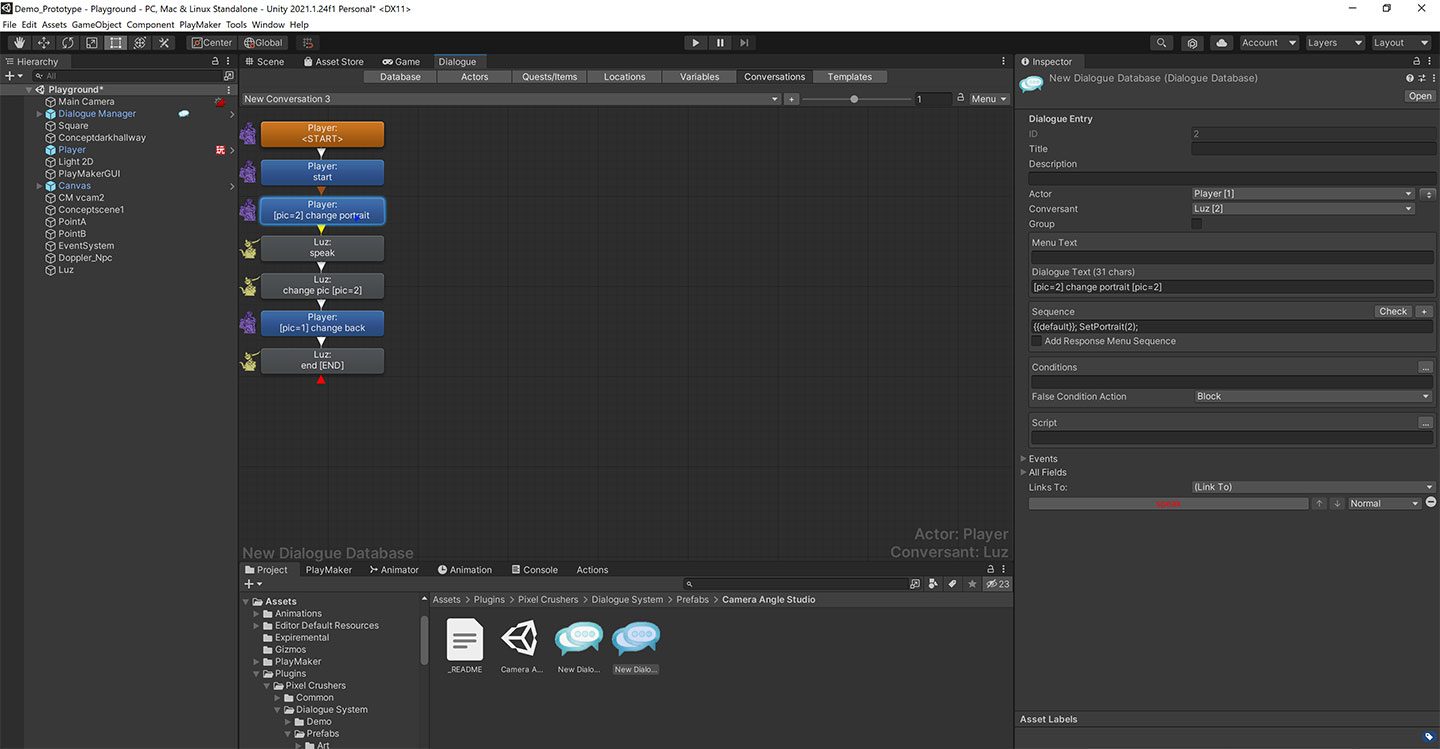Open Inspector preset settings icon

tap(1421, 78)
